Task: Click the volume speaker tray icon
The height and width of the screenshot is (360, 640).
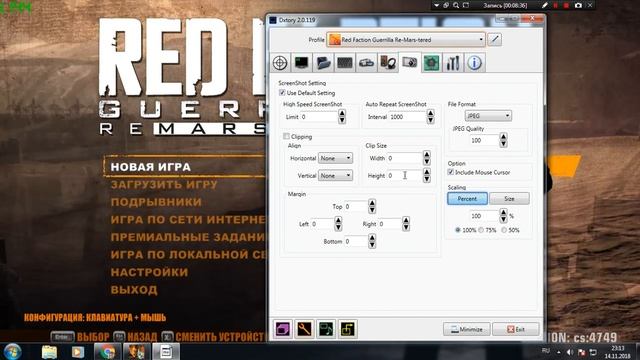Action: pyautogui.click(x=570, y=352)
